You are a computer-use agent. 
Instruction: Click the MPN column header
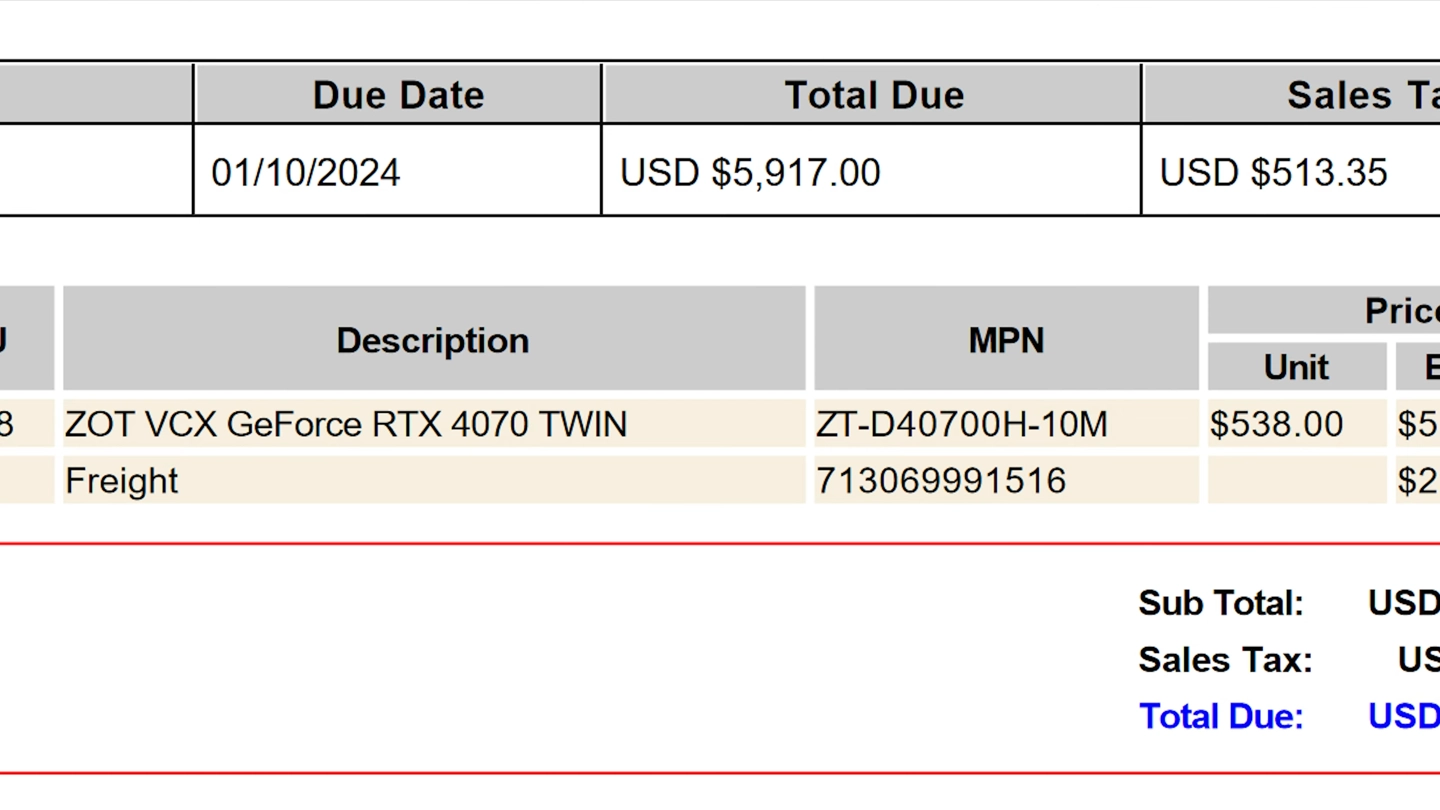(x=1006, y=339)
